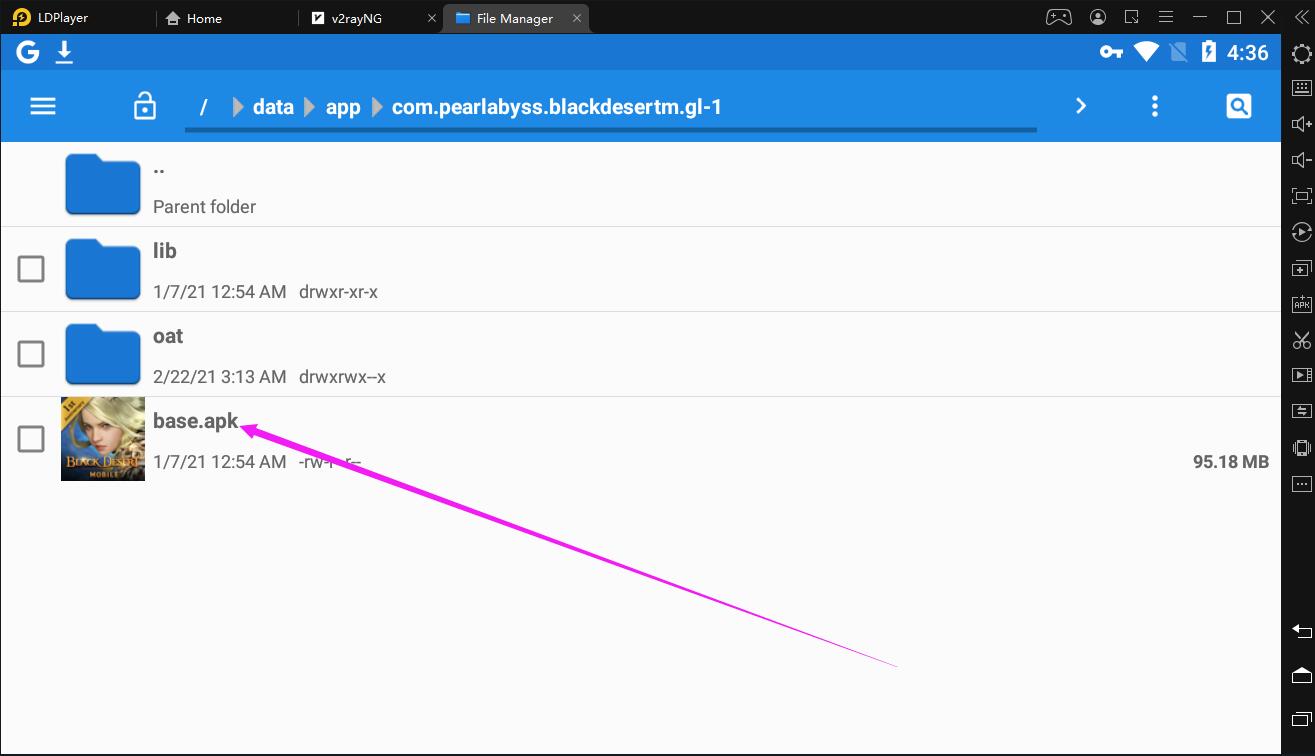Image resolution: width=1315 pixels, height=756 pixels.
Task: Click oat's date 2/22/21 3:13 AM
Action: [220, 377]
